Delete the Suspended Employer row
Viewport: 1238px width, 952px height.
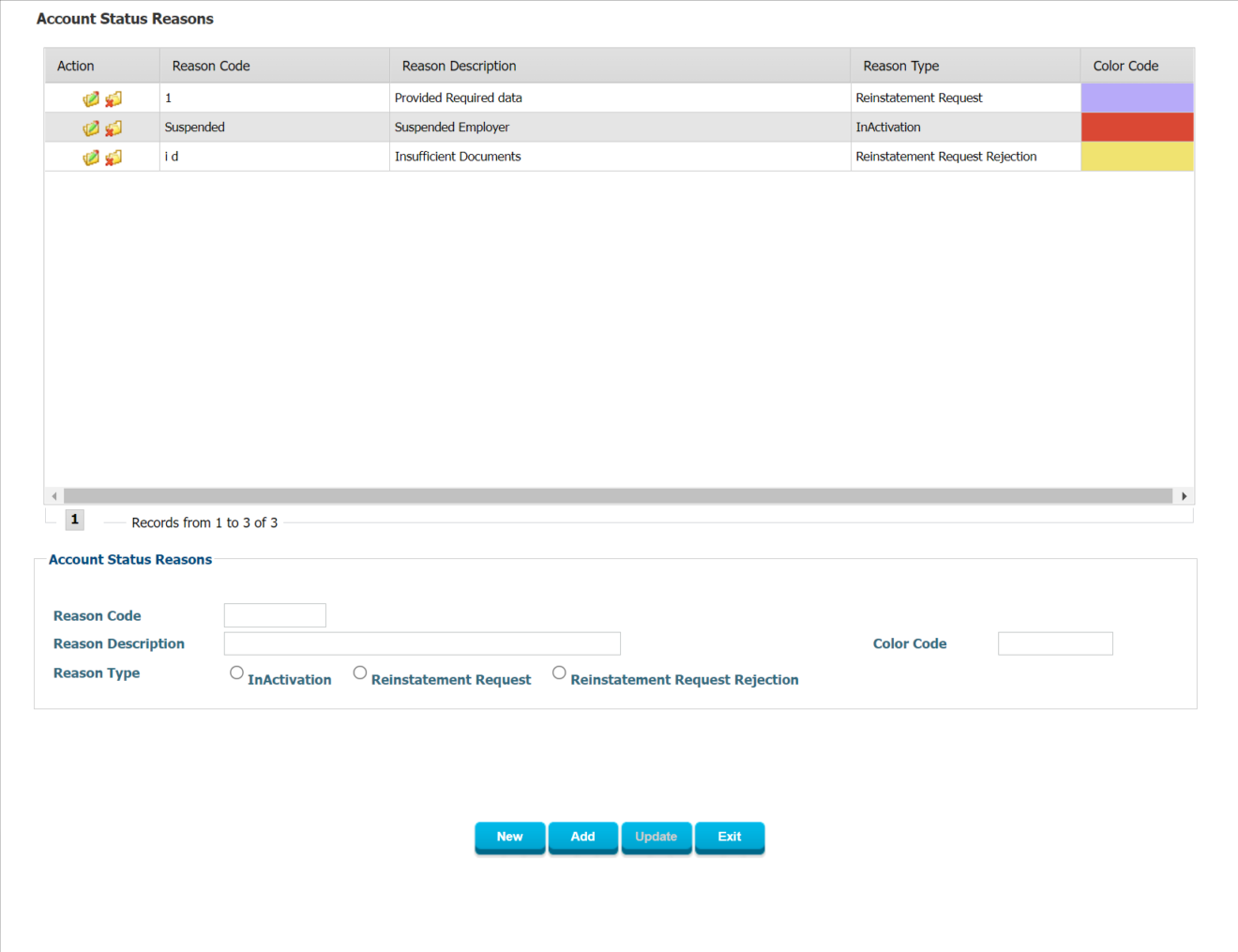113,128
